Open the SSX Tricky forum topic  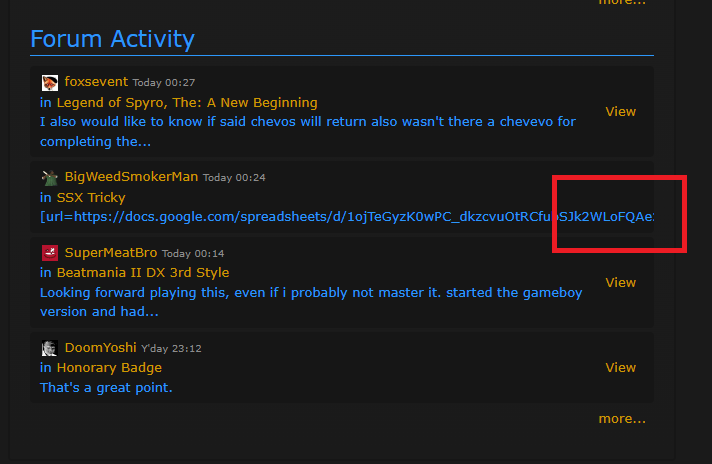click(x=91, y=197)
